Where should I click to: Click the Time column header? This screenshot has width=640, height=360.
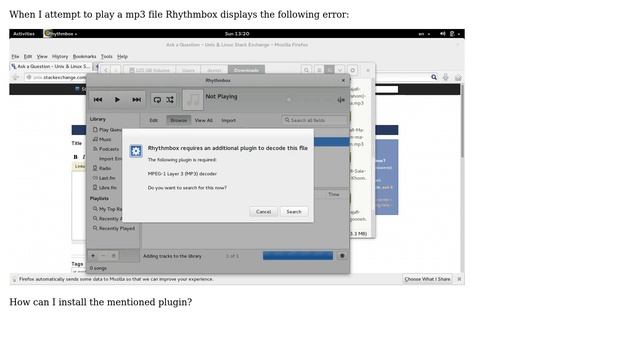click(x=334, y=195)
